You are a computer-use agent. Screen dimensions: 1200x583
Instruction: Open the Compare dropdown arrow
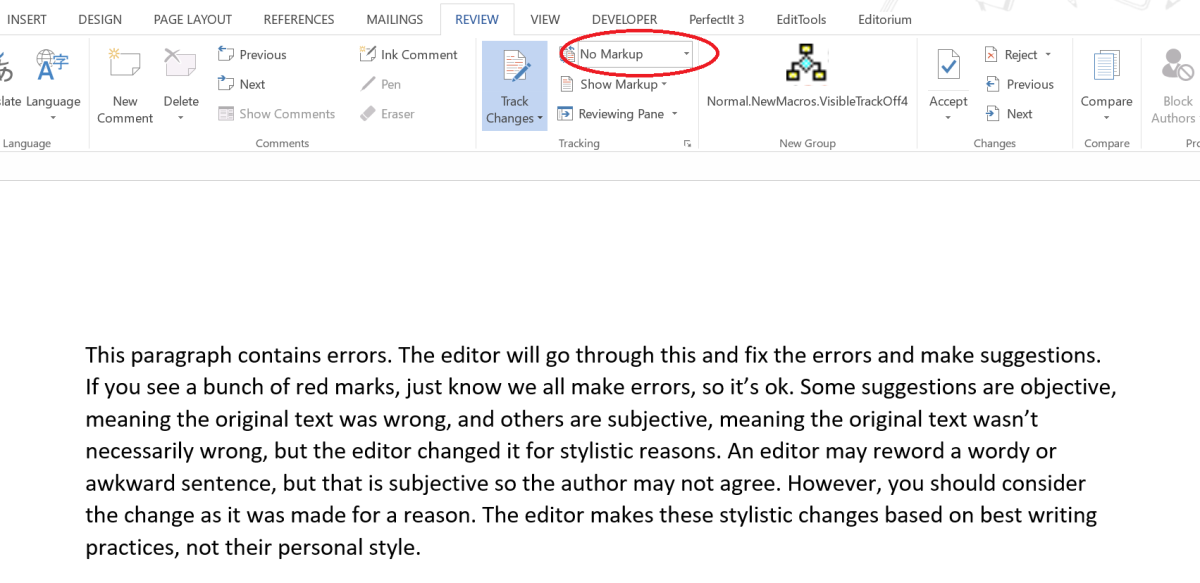coord(1106,118)
